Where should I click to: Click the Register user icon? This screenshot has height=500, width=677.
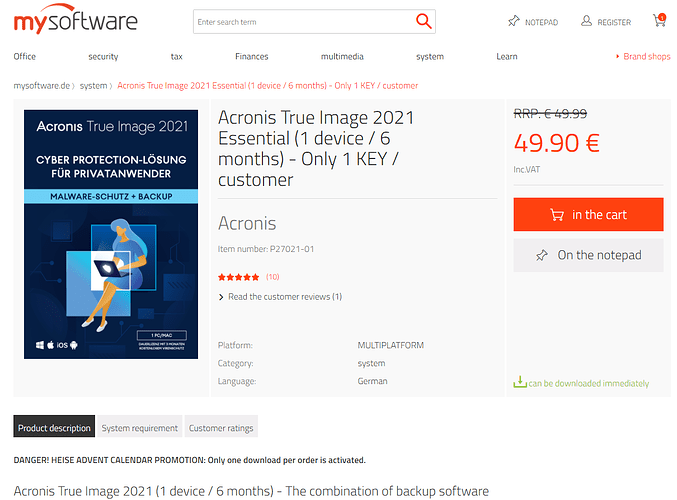coord(586,21)
